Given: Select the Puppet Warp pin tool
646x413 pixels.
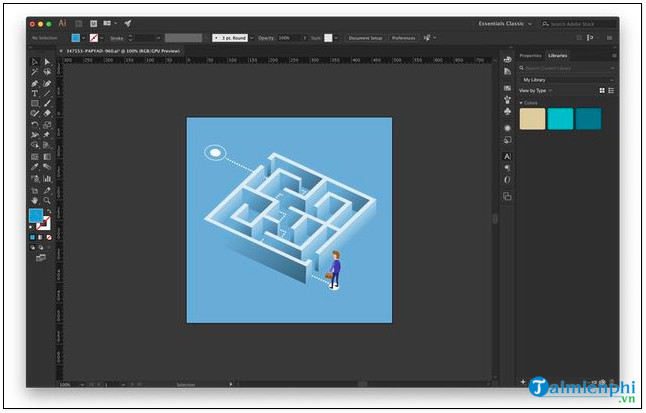Looking at the screenshot, I should [x=47, y=135].
